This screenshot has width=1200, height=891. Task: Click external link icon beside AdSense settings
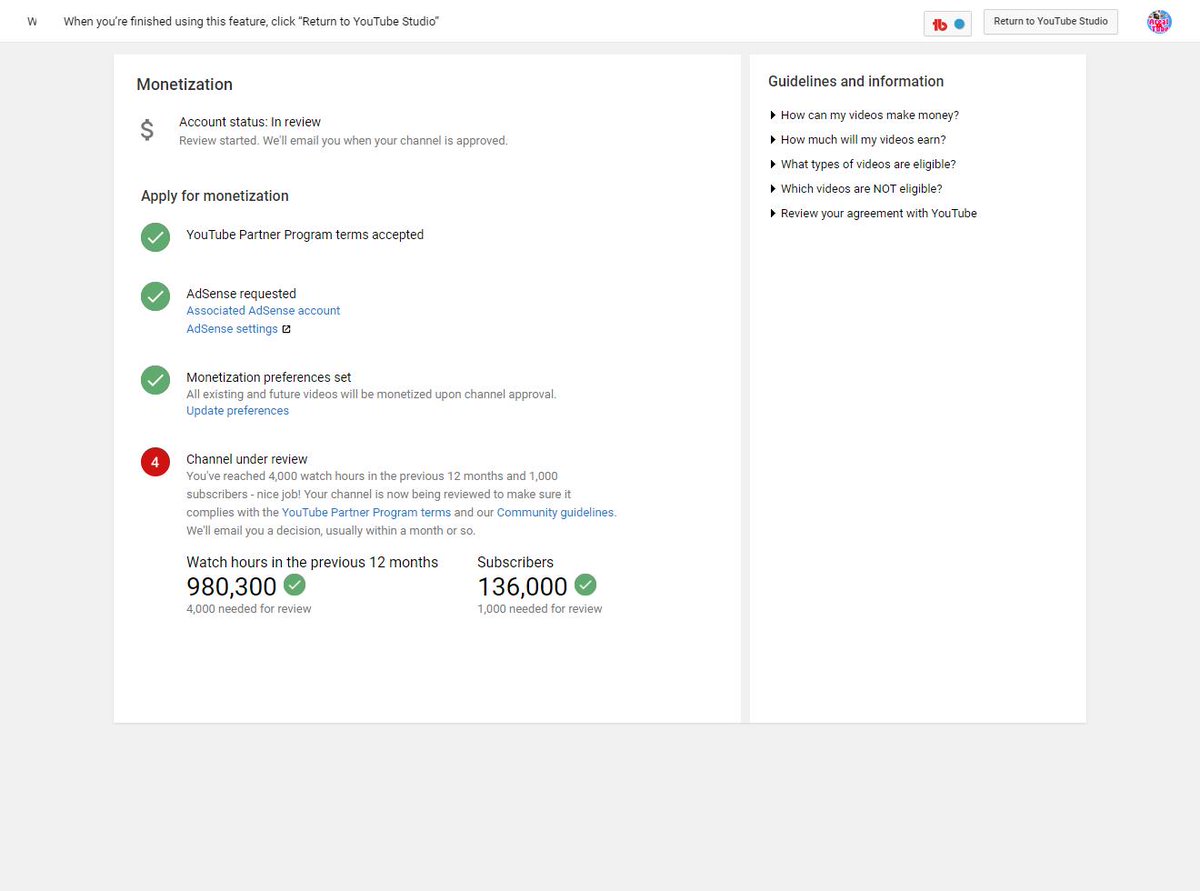[x=287, y=329]
